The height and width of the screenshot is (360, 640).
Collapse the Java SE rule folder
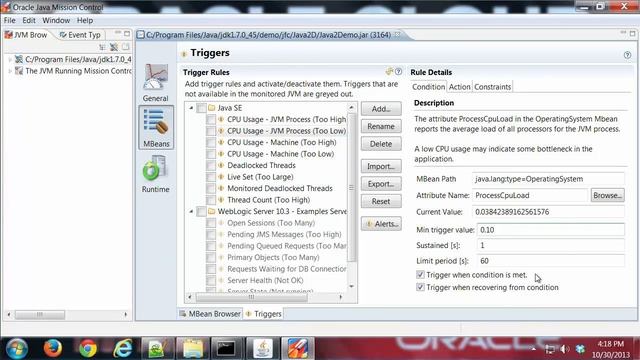point(191,108)
